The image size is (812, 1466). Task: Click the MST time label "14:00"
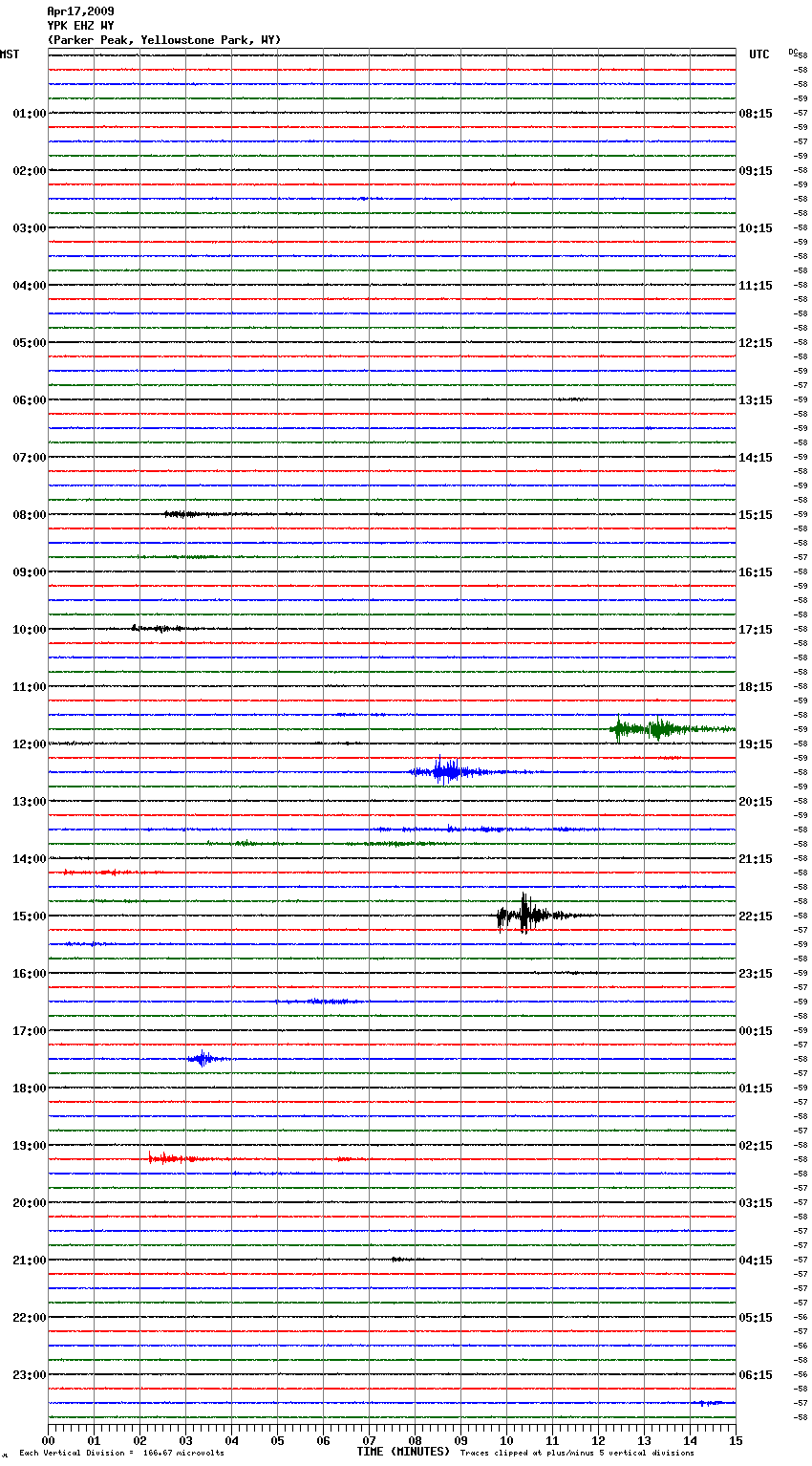click(x=30, y=859)
